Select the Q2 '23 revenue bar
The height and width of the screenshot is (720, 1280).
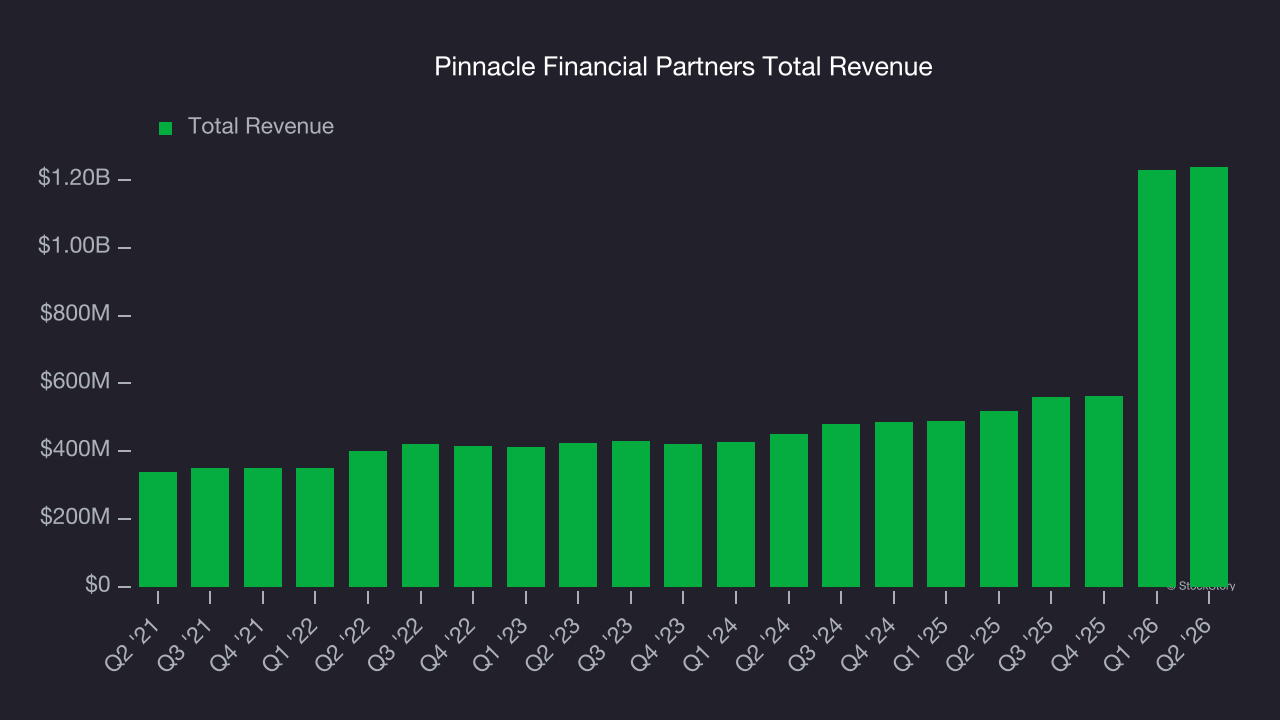578,515
